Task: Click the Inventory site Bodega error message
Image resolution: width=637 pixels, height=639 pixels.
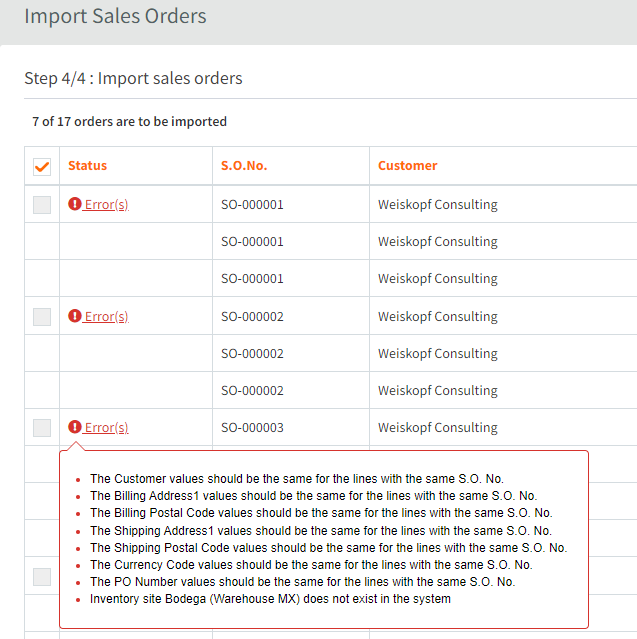Action: [x=270, y=599]
